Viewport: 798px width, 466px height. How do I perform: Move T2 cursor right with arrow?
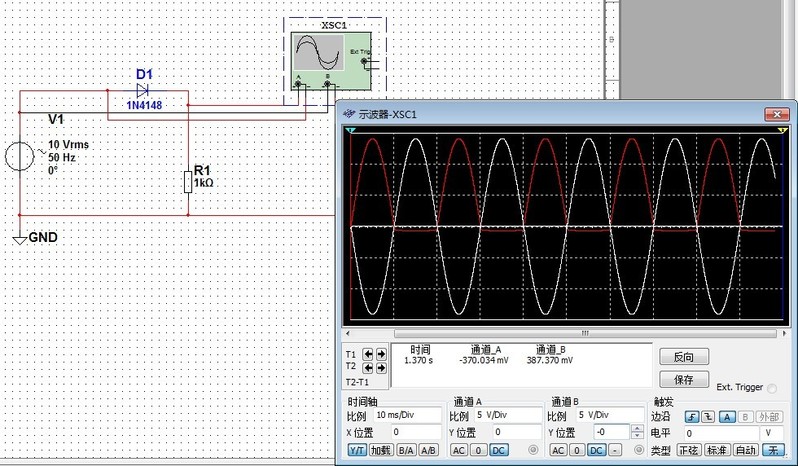pyautogui.click(x=379, y=366)
